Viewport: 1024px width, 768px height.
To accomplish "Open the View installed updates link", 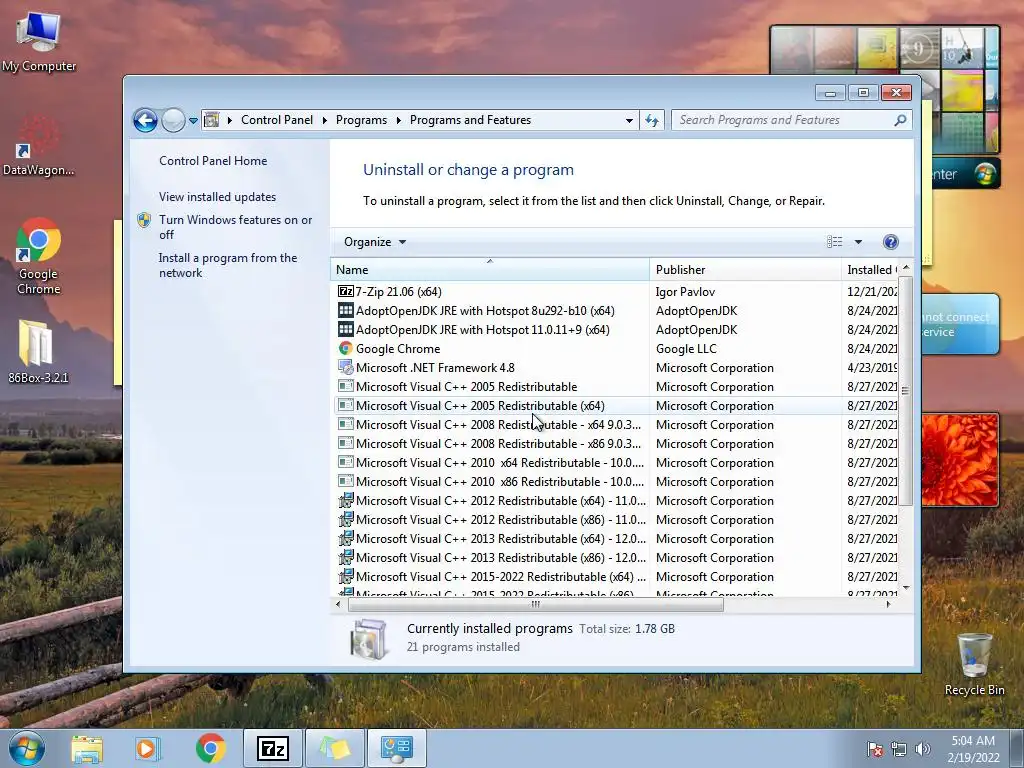I will [217, 197].
